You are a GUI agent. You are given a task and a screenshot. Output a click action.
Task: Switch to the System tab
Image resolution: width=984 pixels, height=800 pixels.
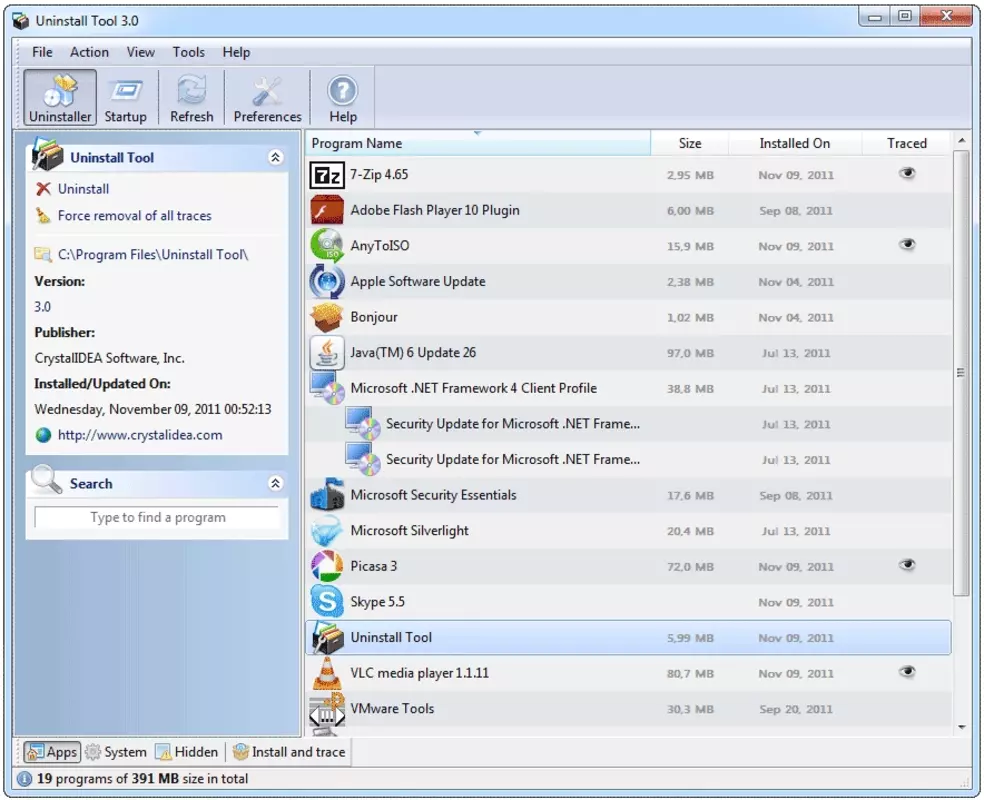[x=116, y=752]
